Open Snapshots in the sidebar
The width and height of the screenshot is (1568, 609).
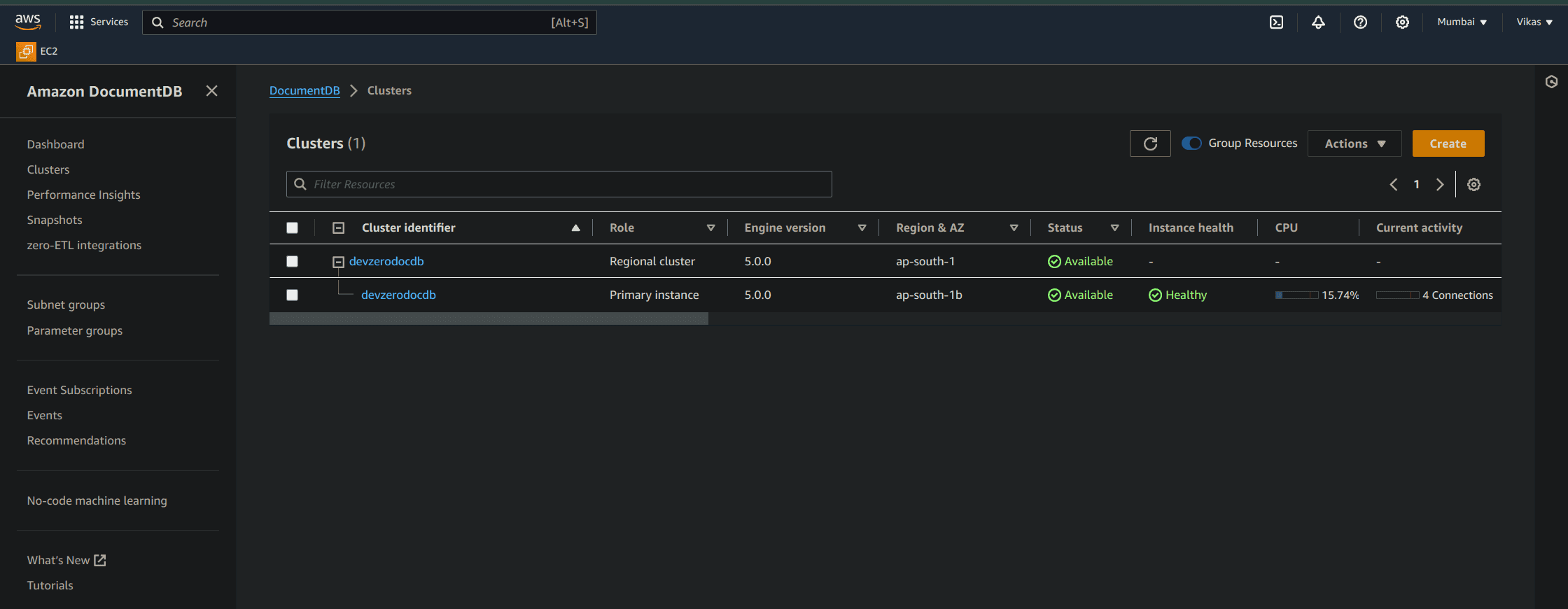click(55, 220)
